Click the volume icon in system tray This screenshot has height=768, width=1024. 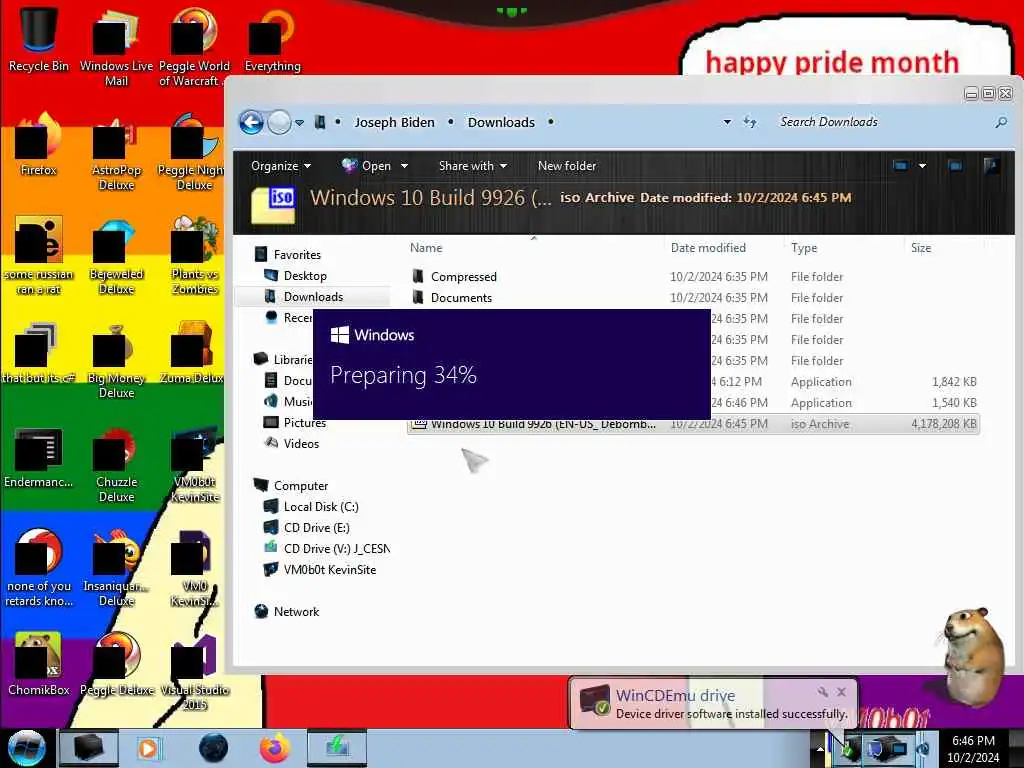pyautogui.click(x=923, y=748)
